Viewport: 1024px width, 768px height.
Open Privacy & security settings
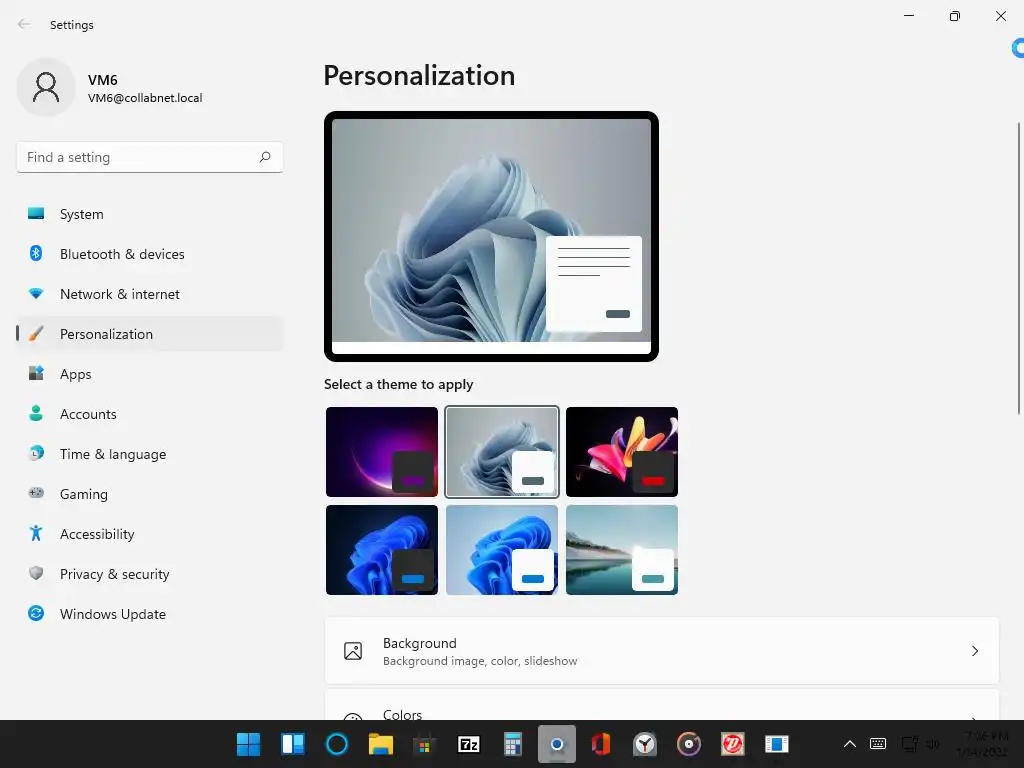click(150, 574)
